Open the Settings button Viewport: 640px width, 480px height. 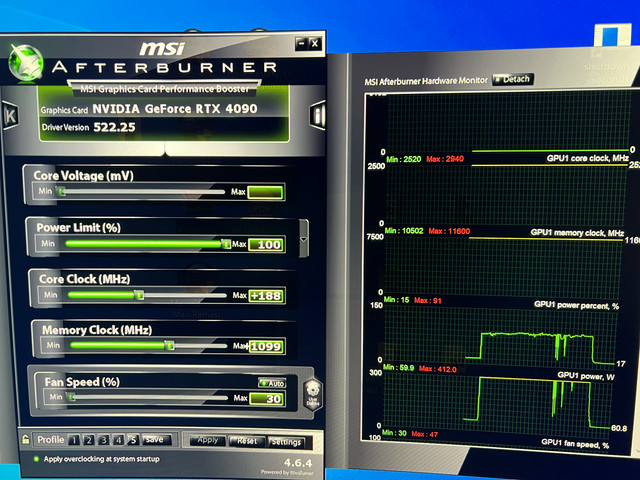287,442
